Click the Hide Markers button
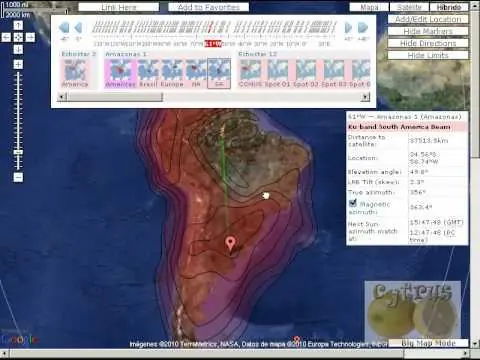 coord(428,31)
